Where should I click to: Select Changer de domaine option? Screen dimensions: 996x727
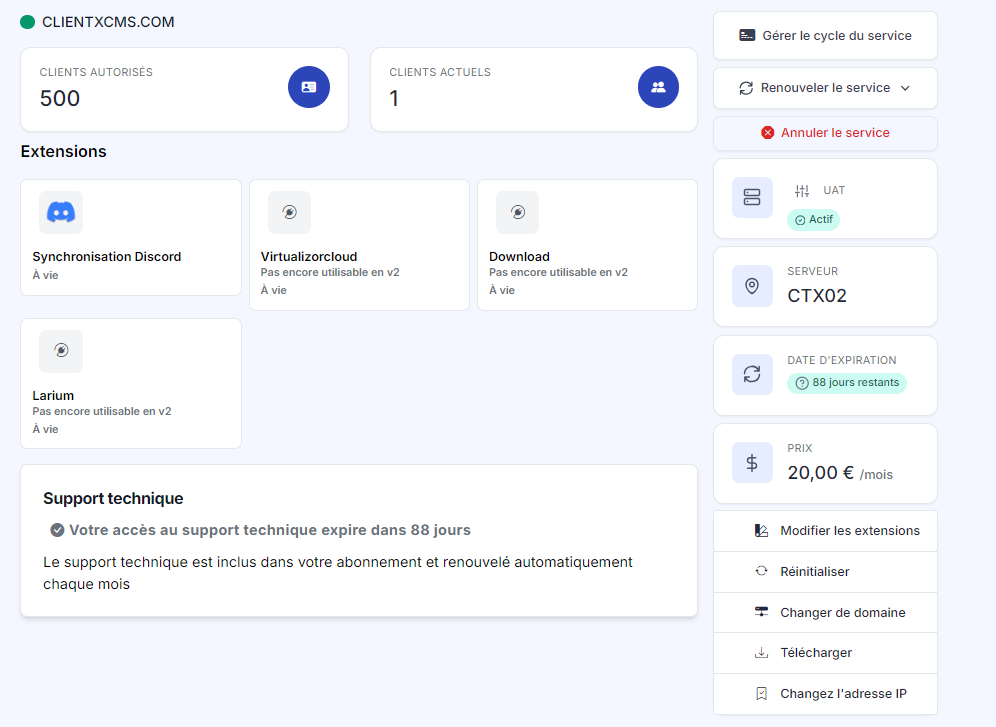[842, 613]
